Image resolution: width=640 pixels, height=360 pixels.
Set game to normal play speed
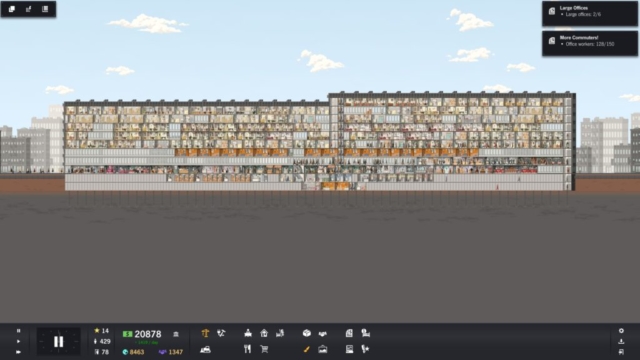tap(18, 341)
